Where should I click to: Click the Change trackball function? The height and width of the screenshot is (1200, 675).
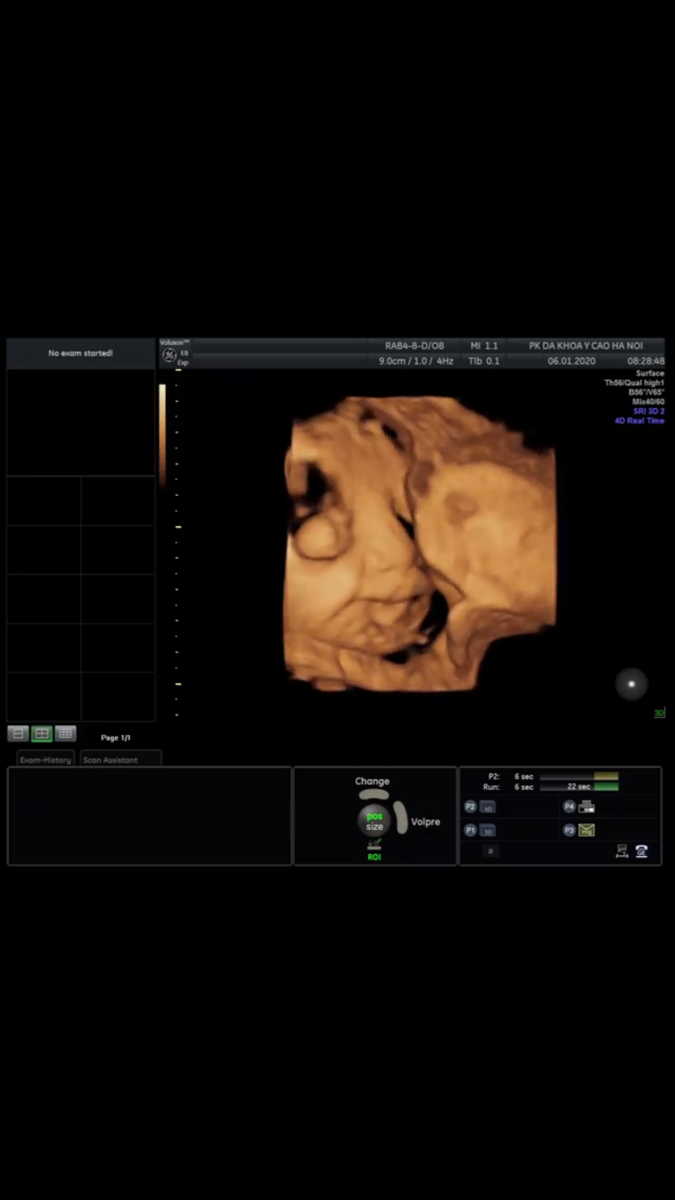coord(372,782)
